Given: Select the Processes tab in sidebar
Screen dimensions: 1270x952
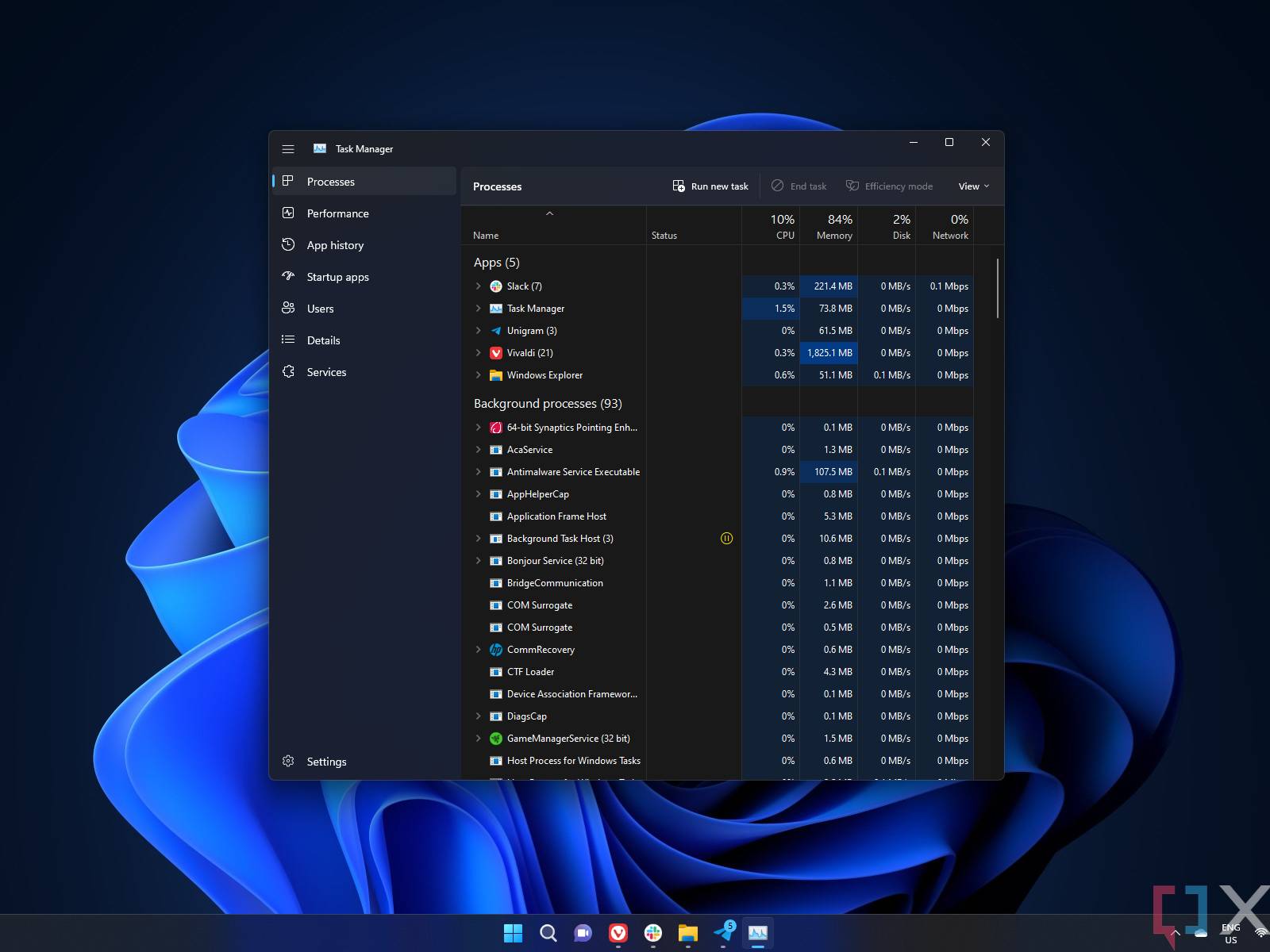Looking at the screenshot, I should (330, 182).
